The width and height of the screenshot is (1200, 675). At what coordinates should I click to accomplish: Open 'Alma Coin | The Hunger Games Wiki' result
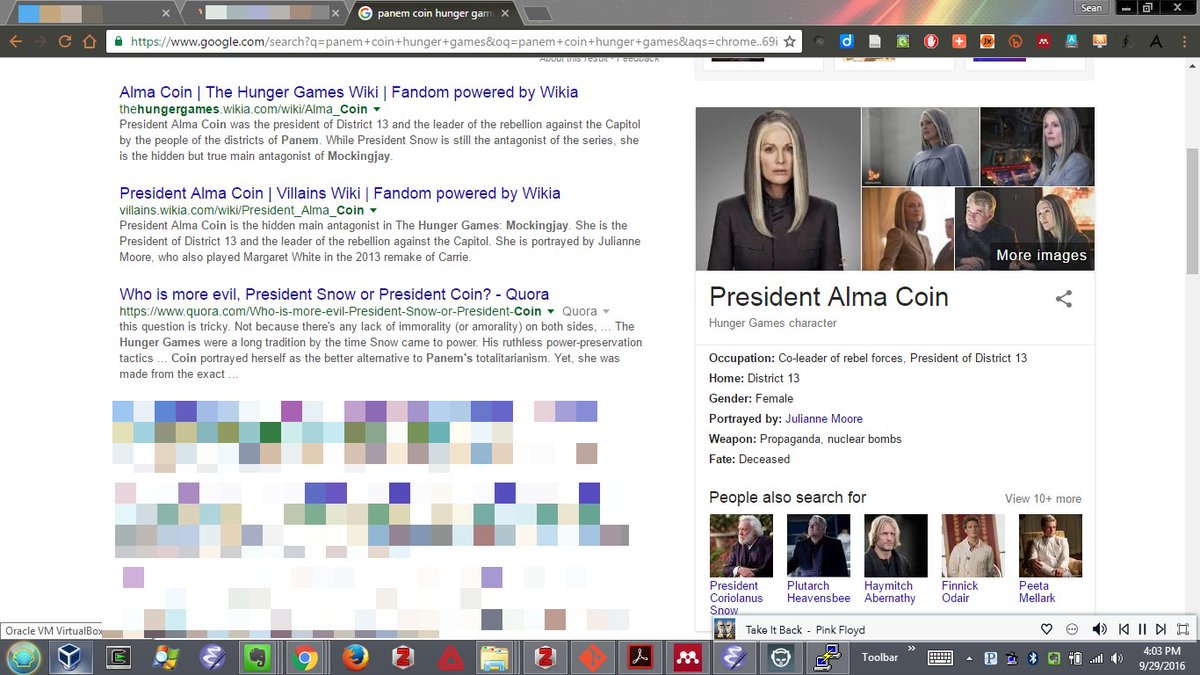tap(348, 92)
